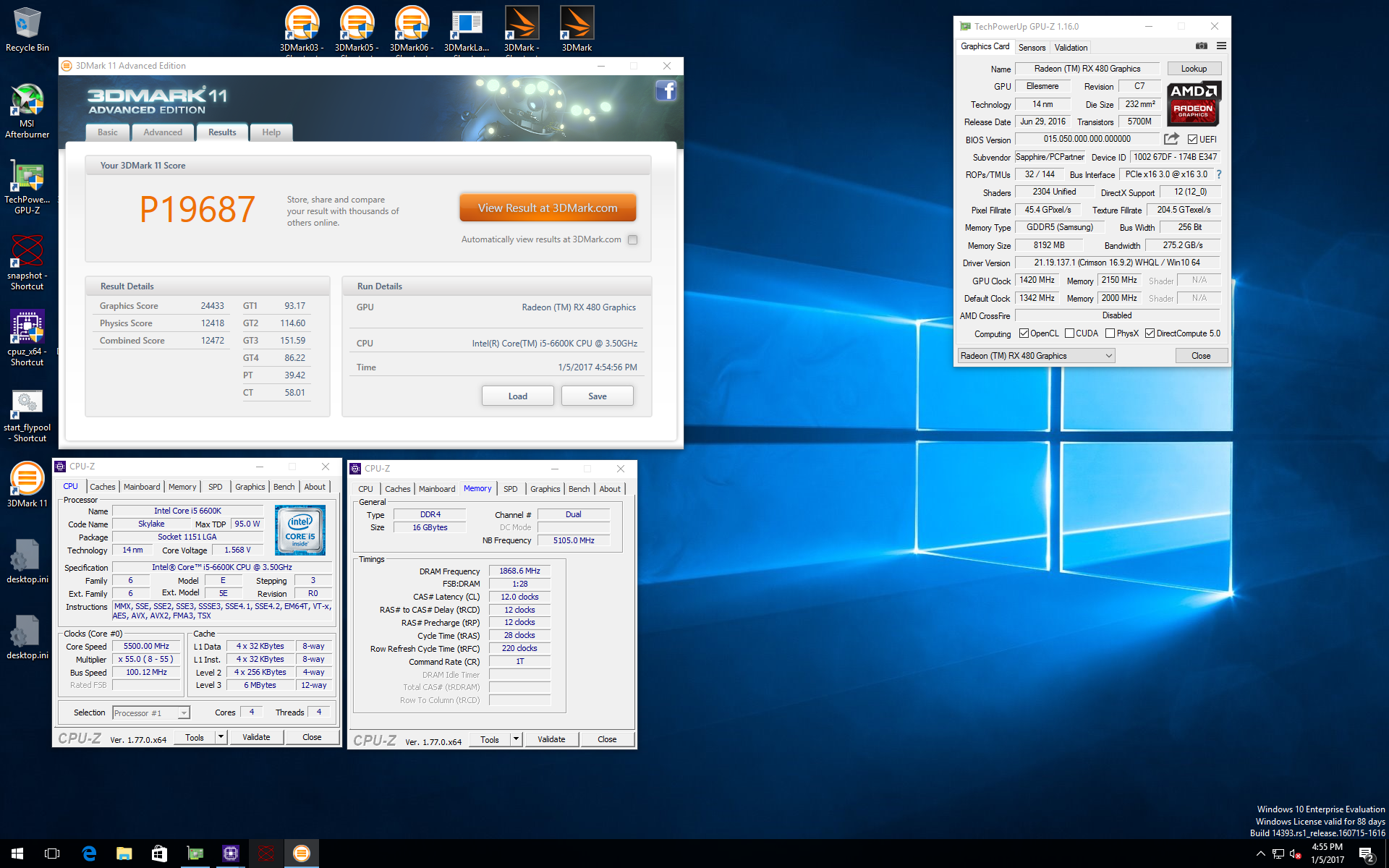
Task: Switch to the Advanced tab in 3DMark 11
Action: (163, 132)
